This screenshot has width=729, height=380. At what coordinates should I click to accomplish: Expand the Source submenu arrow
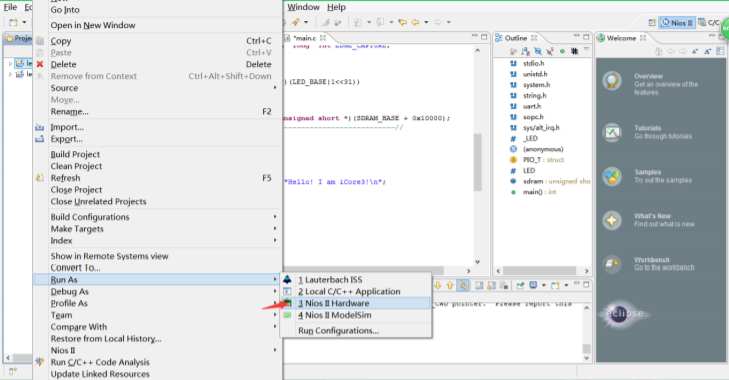275,88
